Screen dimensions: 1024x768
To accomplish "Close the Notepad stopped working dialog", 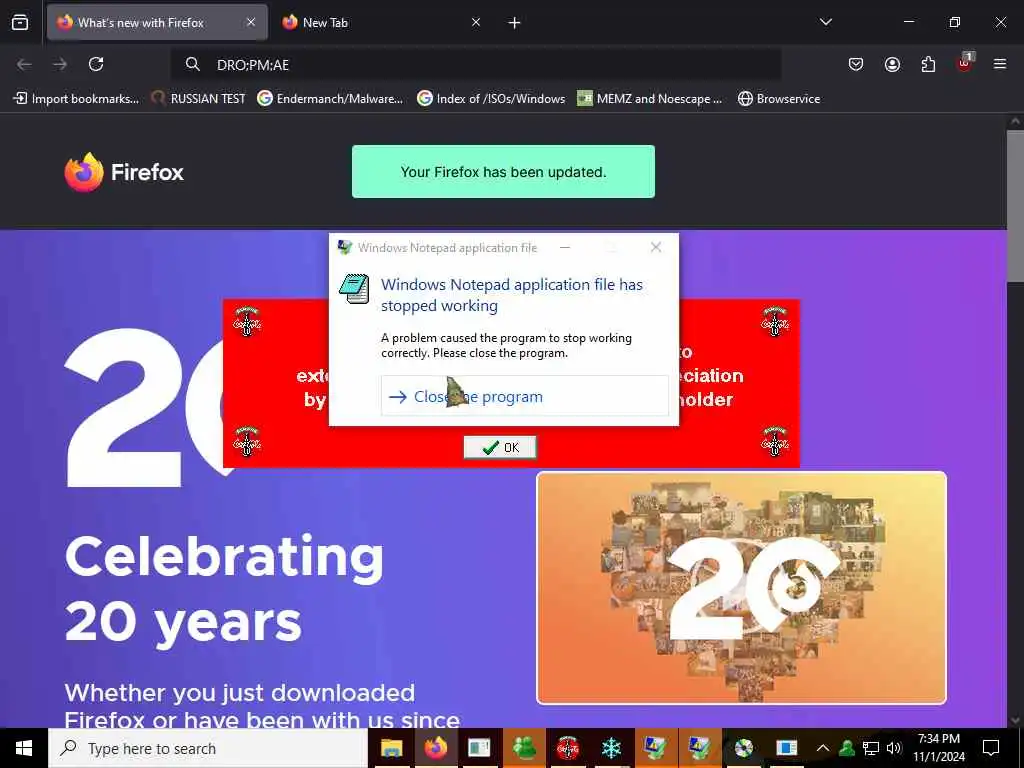I will click(656, 247).
